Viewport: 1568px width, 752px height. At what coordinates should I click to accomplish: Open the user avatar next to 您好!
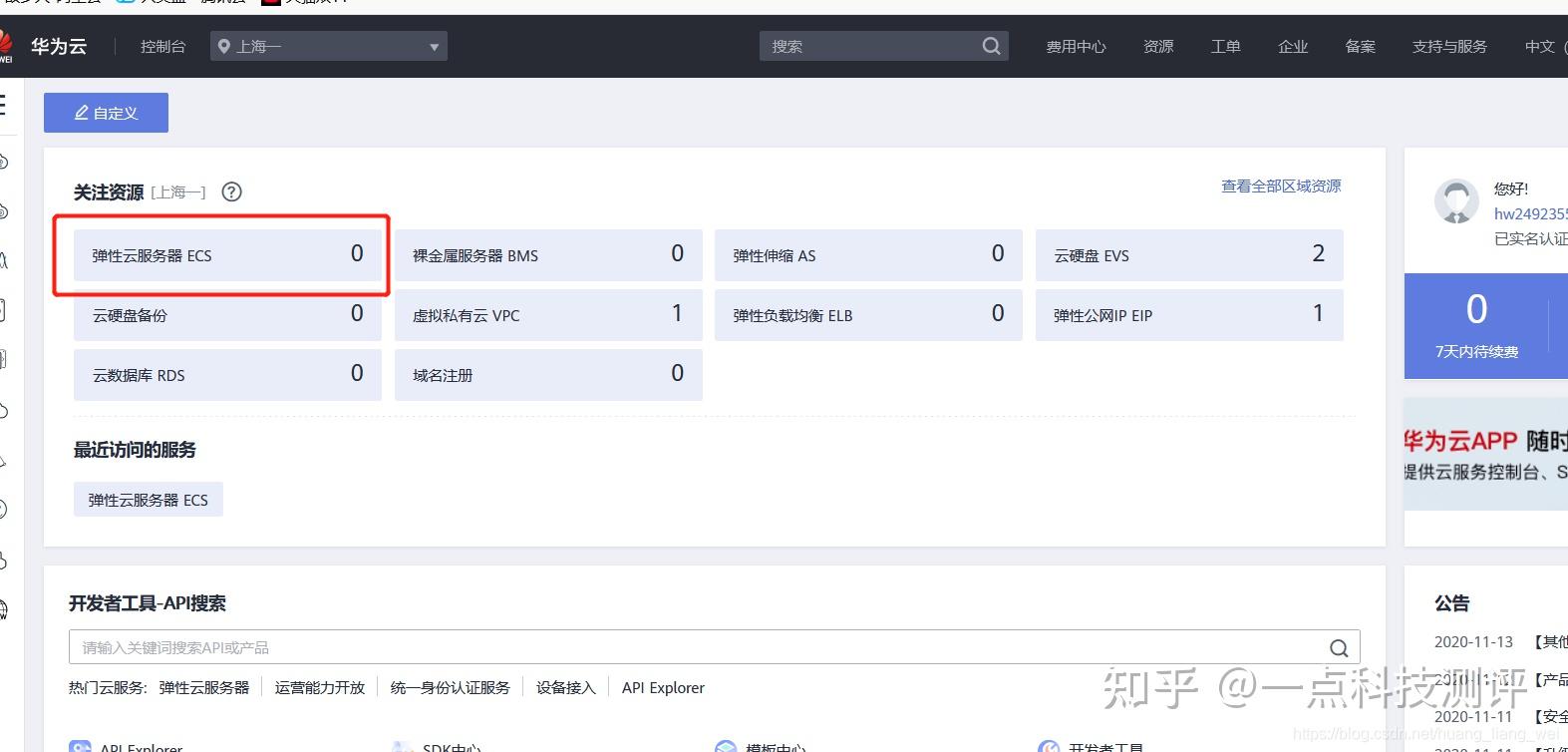pyautogui.click(x=1456, y=201)
